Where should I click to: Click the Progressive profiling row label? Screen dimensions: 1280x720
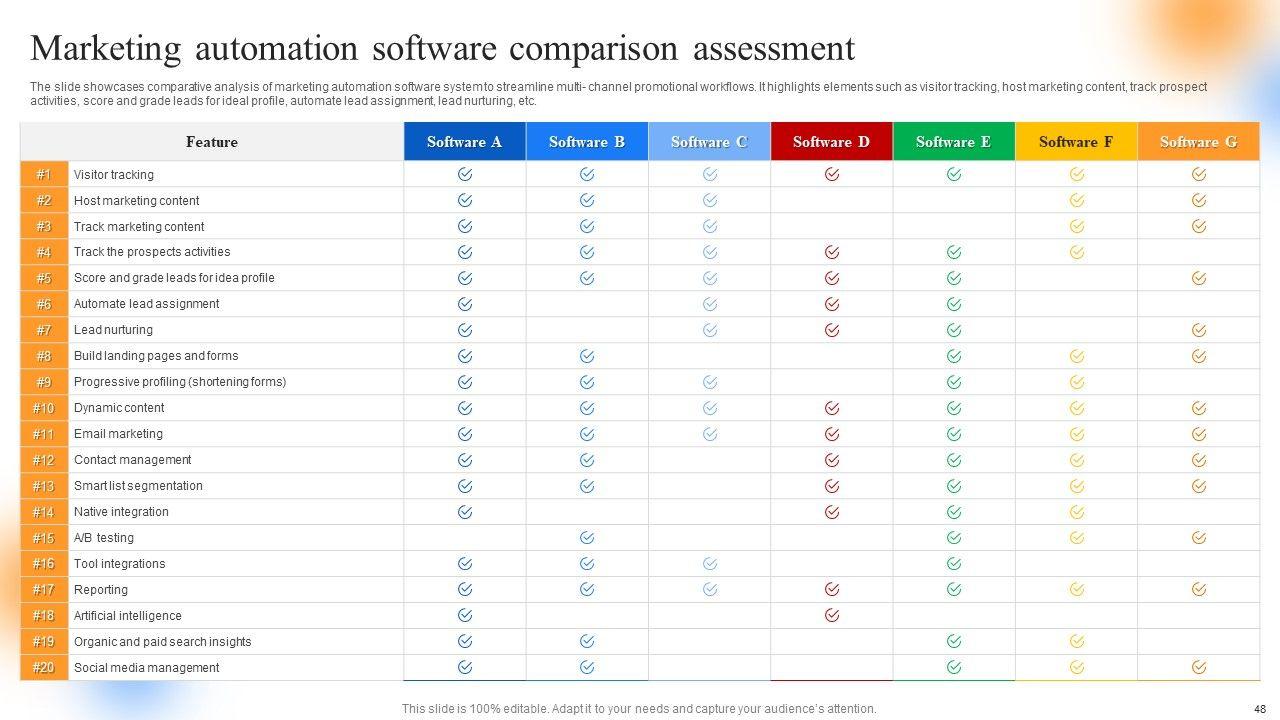tap(180, 382)
